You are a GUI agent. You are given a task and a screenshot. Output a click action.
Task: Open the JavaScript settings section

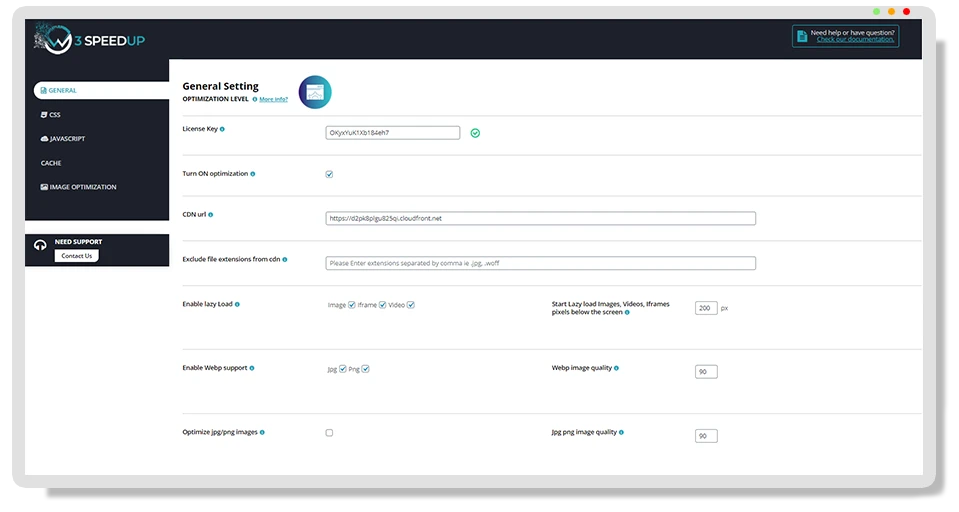(x=62, y=139)
